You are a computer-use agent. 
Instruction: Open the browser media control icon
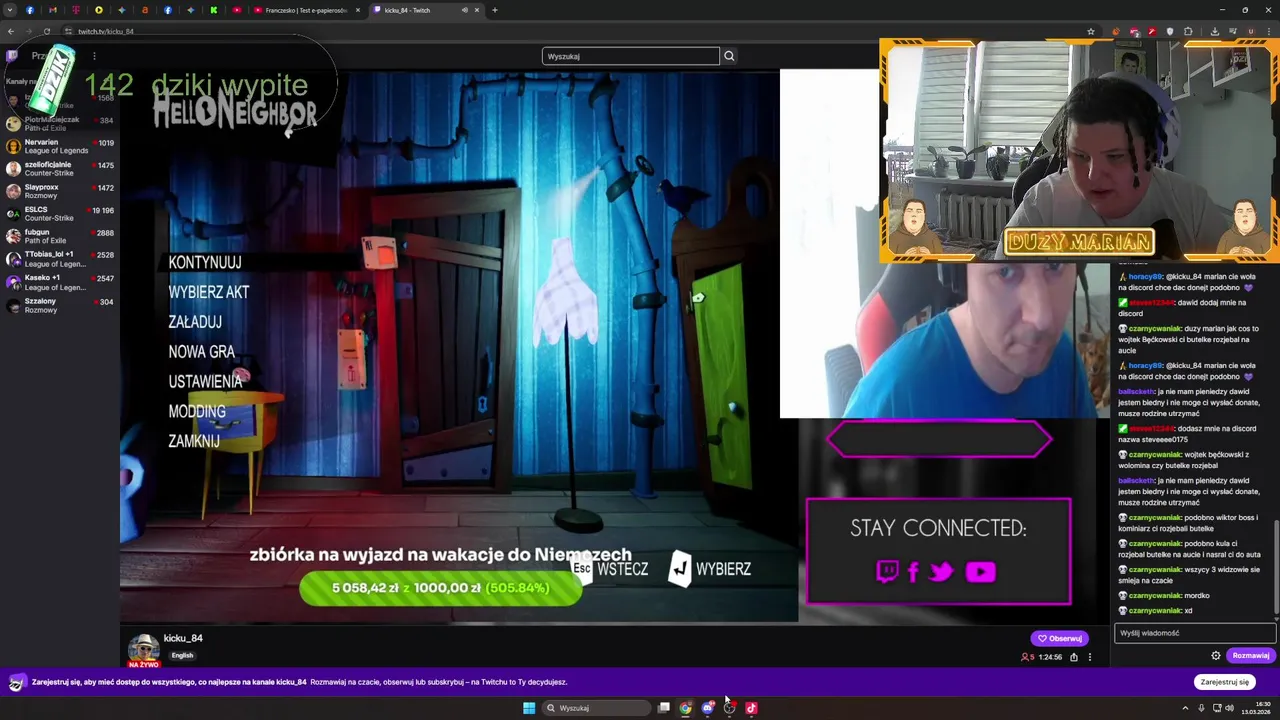pyautogui.click(x=1233, y=31)
